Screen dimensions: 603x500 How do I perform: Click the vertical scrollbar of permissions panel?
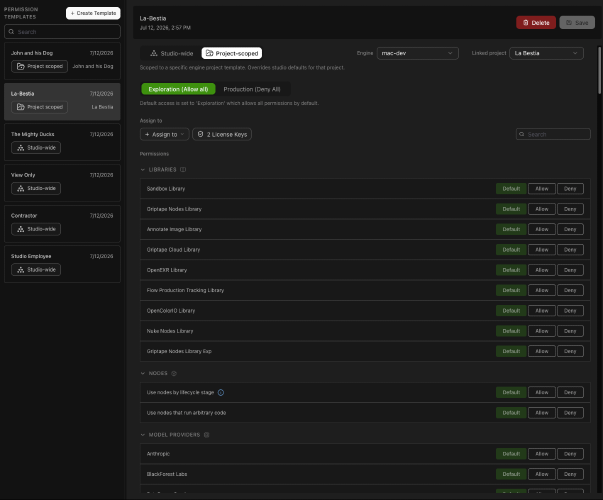coord(599,70)
